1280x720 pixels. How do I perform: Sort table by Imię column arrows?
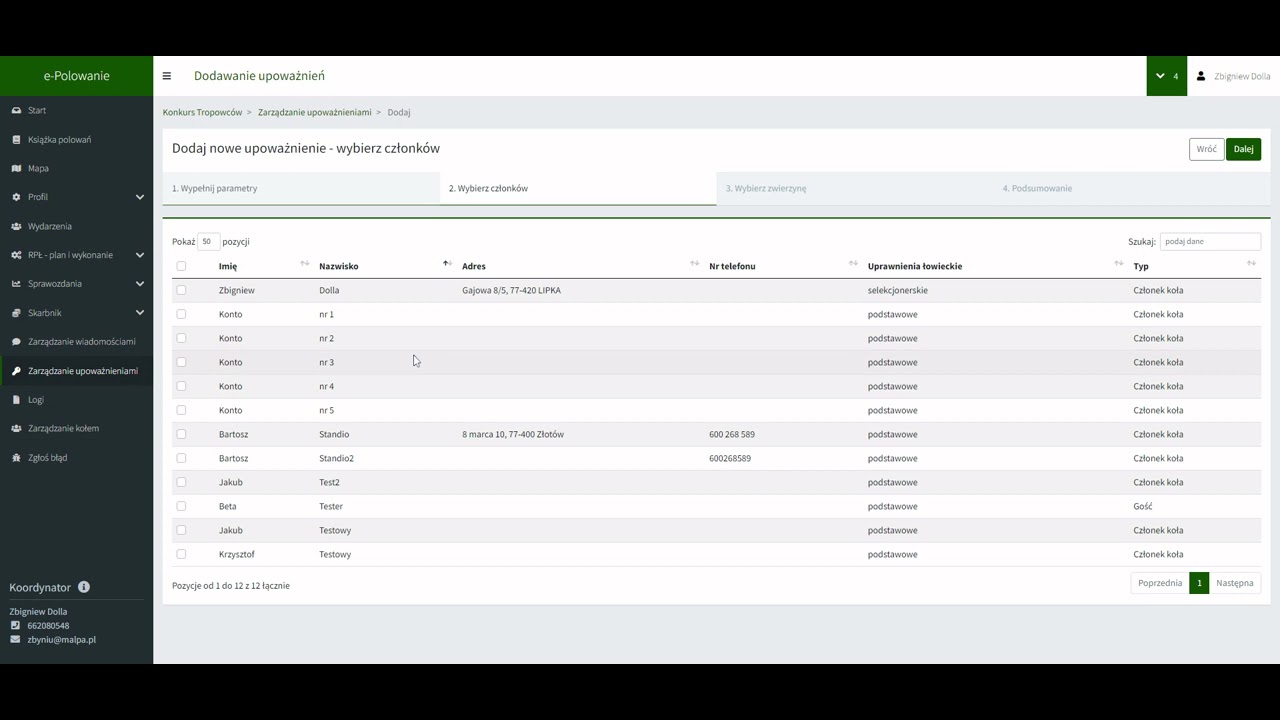point(305,263)
